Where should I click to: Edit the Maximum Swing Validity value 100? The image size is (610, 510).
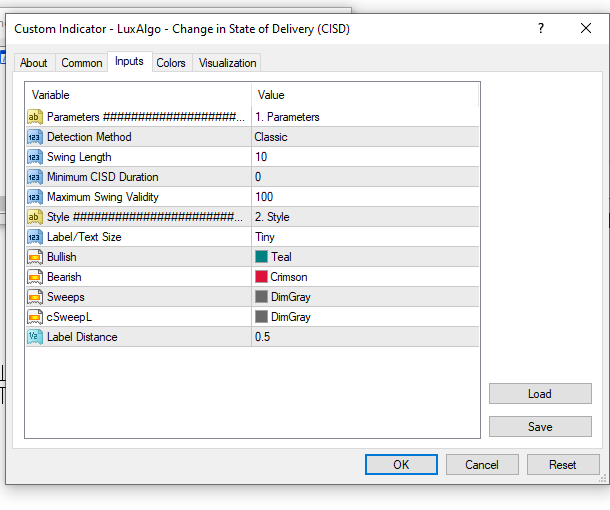[x=365, y=197]
